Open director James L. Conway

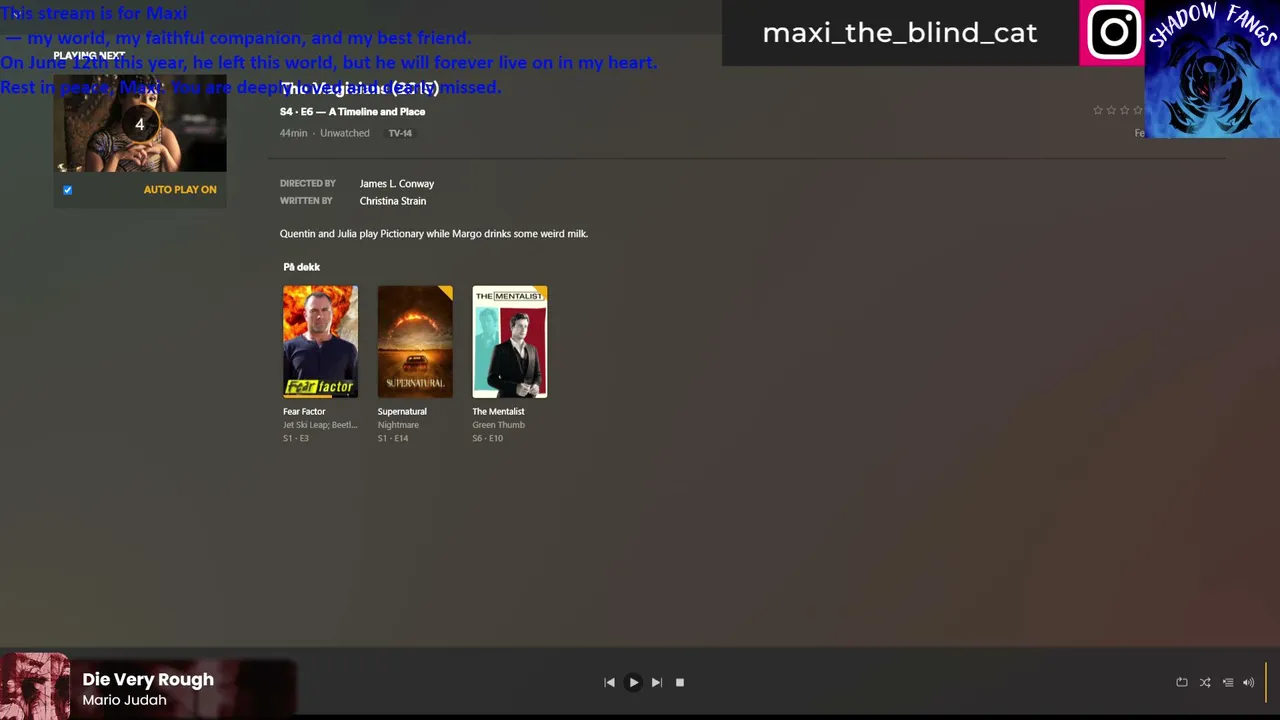pyautogui.click(x=397, y=184)
